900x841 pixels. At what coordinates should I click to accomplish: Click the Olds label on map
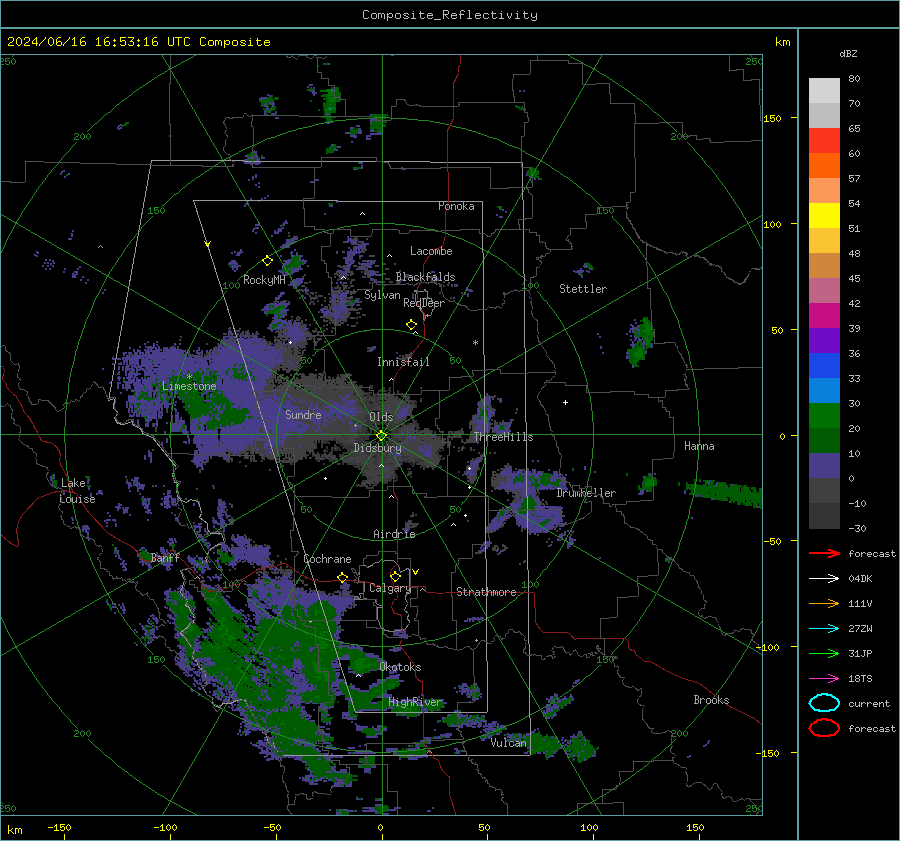pyautogui.click(x=381, y=417)
